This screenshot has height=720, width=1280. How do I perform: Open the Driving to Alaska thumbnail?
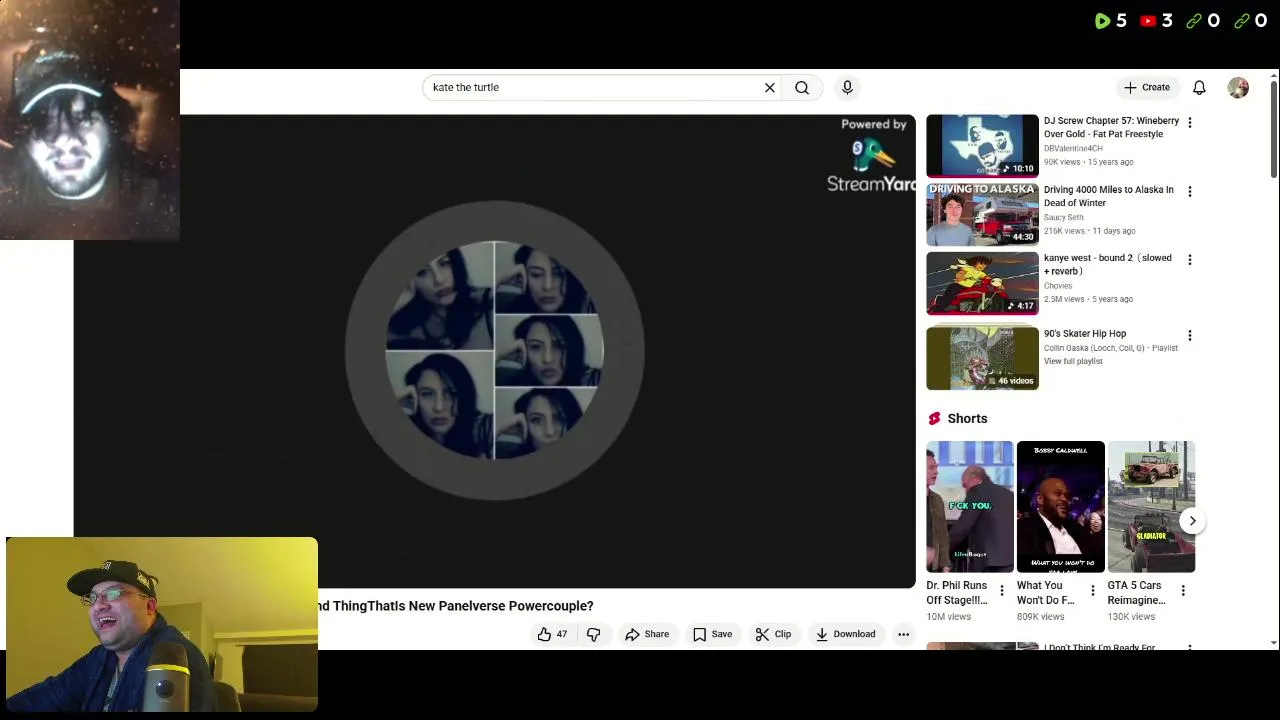click(982, 214)
